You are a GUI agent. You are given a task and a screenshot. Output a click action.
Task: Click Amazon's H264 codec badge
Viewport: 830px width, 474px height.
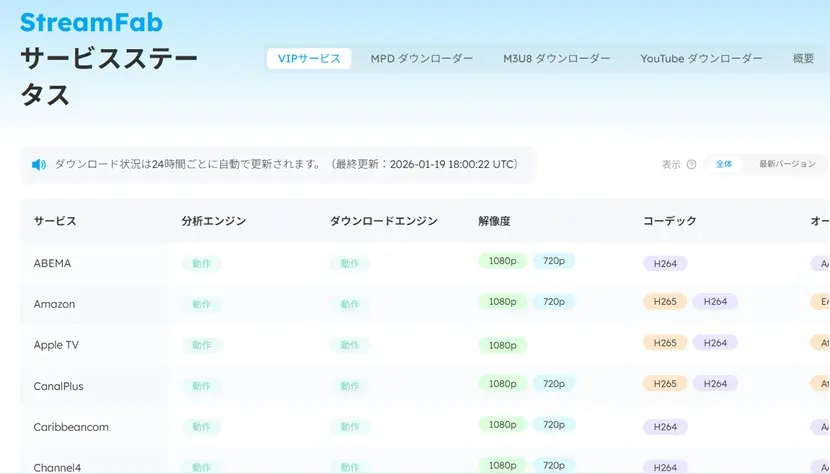pyautogui.click(x=715, y=301)
